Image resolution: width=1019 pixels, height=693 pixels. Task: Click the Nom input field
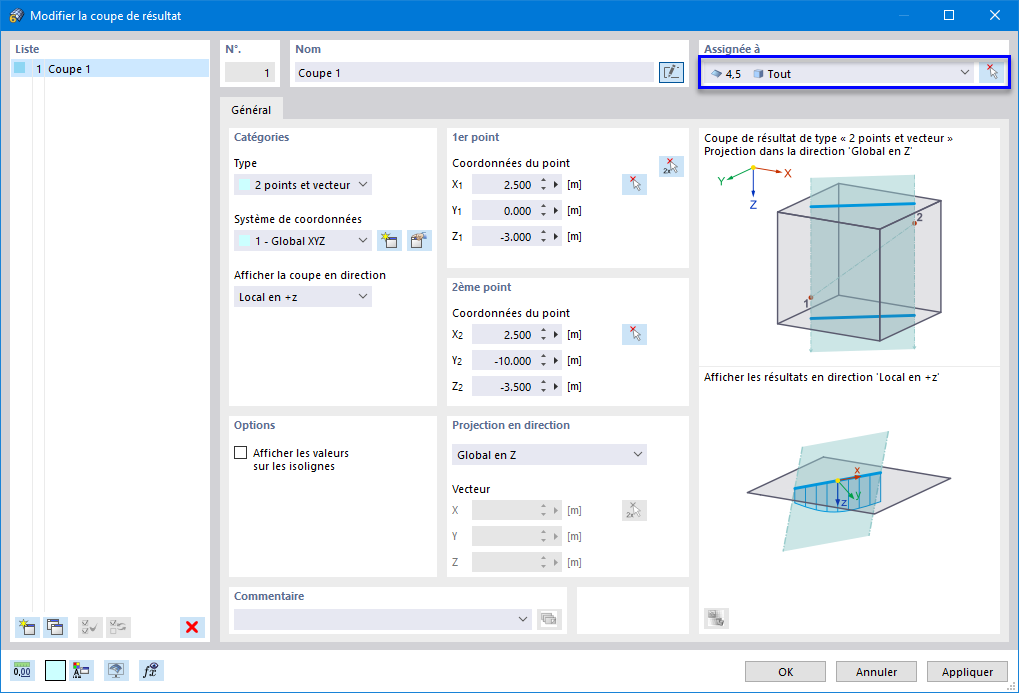(474, 72)
